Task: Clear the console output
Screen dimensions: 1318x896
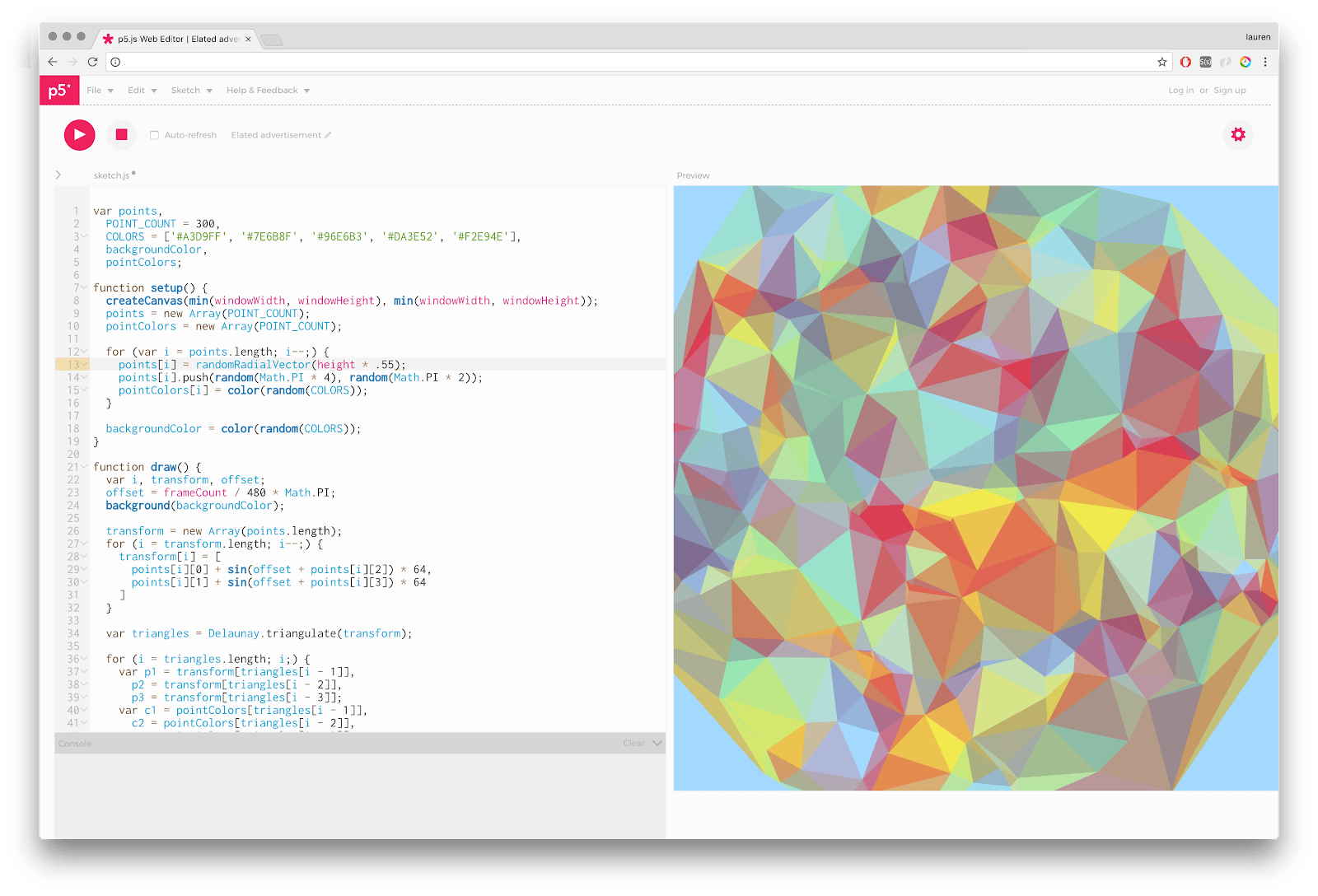Action: pyautogui.click(x=633, y=743)
